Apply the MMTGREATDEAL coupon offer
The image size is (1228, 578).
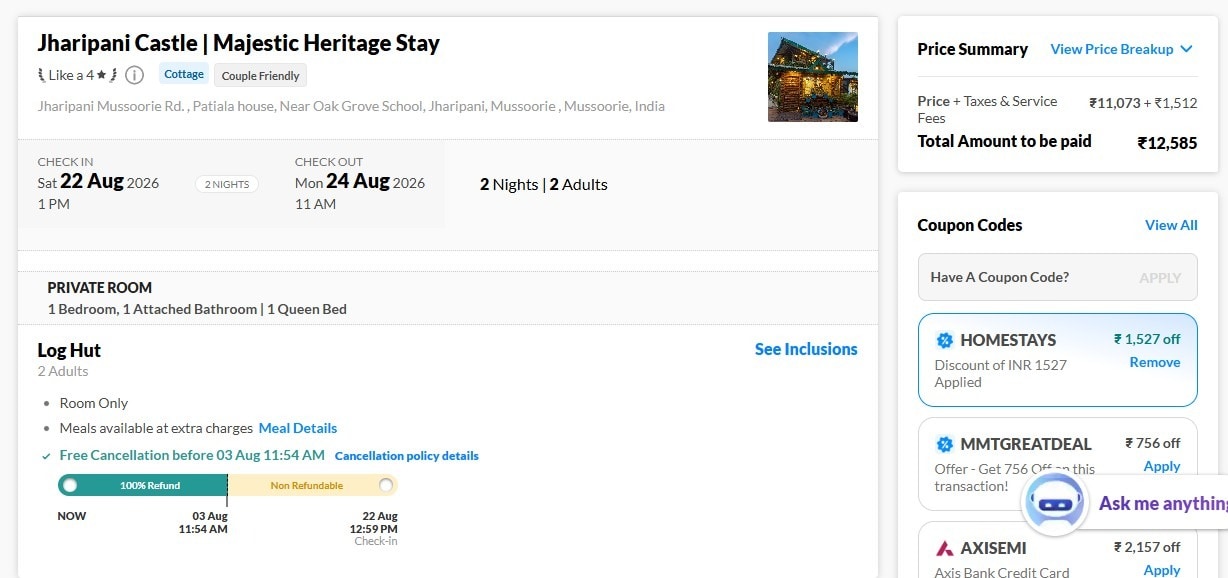pyautogui.click(x=1162, y=466)
